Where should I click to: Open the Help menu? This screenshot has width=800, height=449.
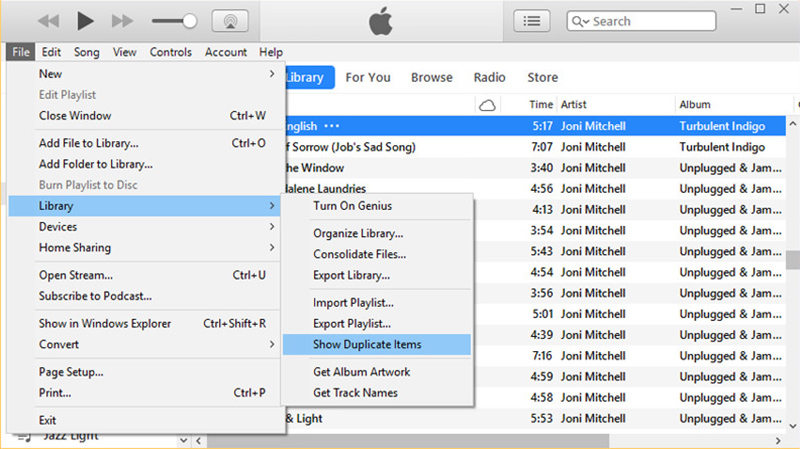(270, 52)
